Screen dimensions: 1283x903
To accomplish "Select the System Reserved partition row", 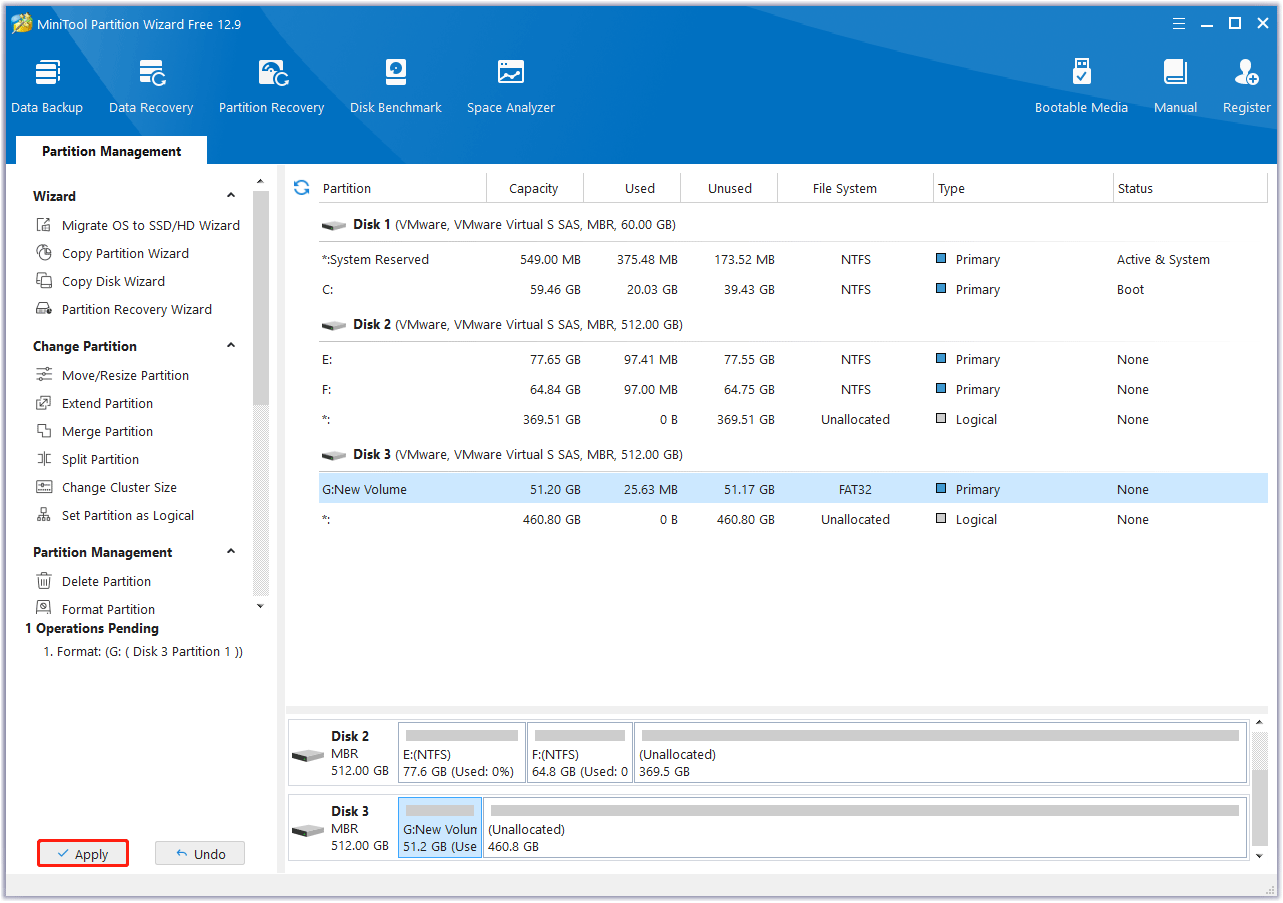I will 793,260.
